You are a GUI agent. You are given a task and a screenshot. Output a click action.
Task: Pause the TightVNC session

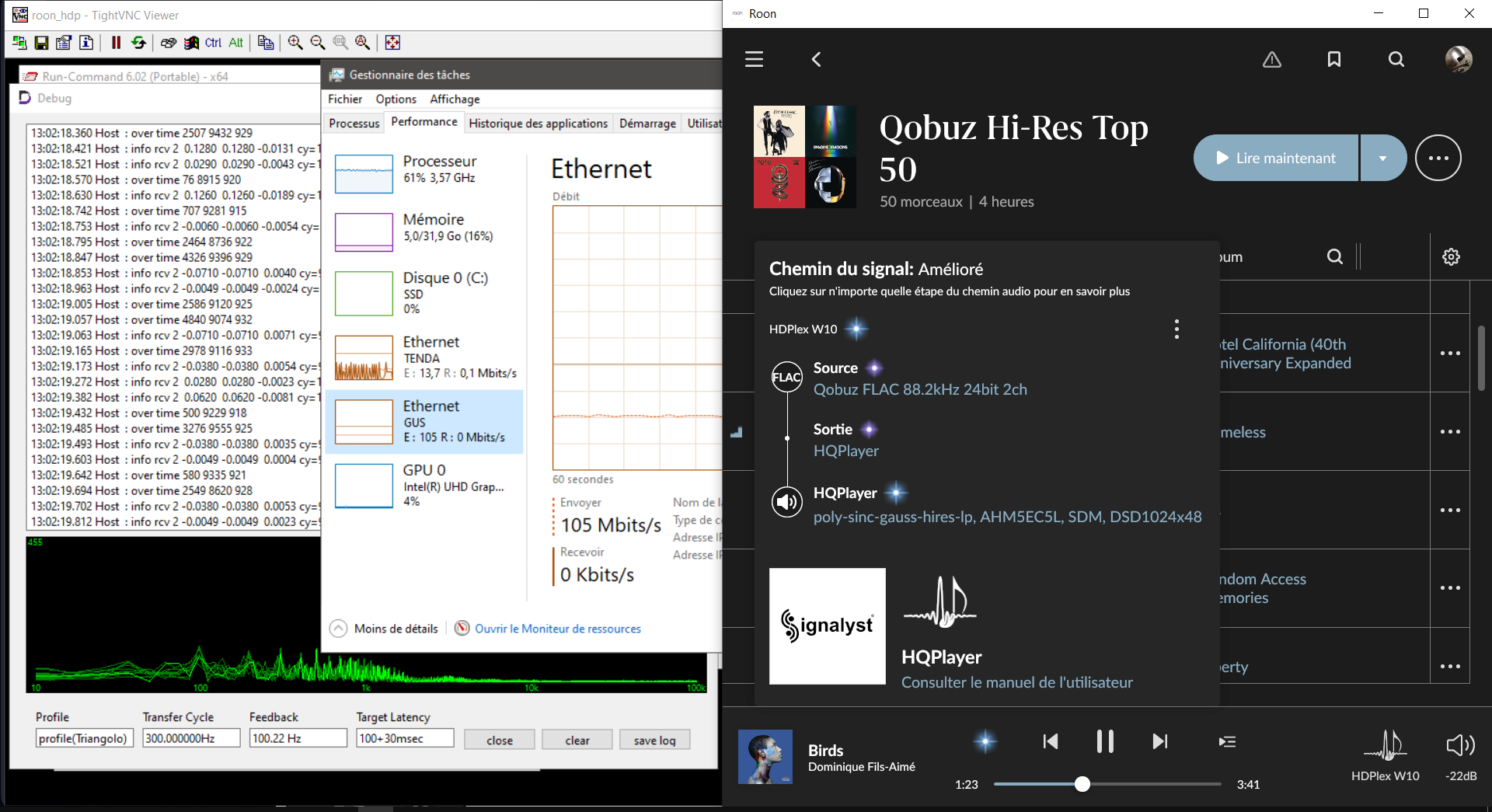pyautogui.click(x=116, y=43)
